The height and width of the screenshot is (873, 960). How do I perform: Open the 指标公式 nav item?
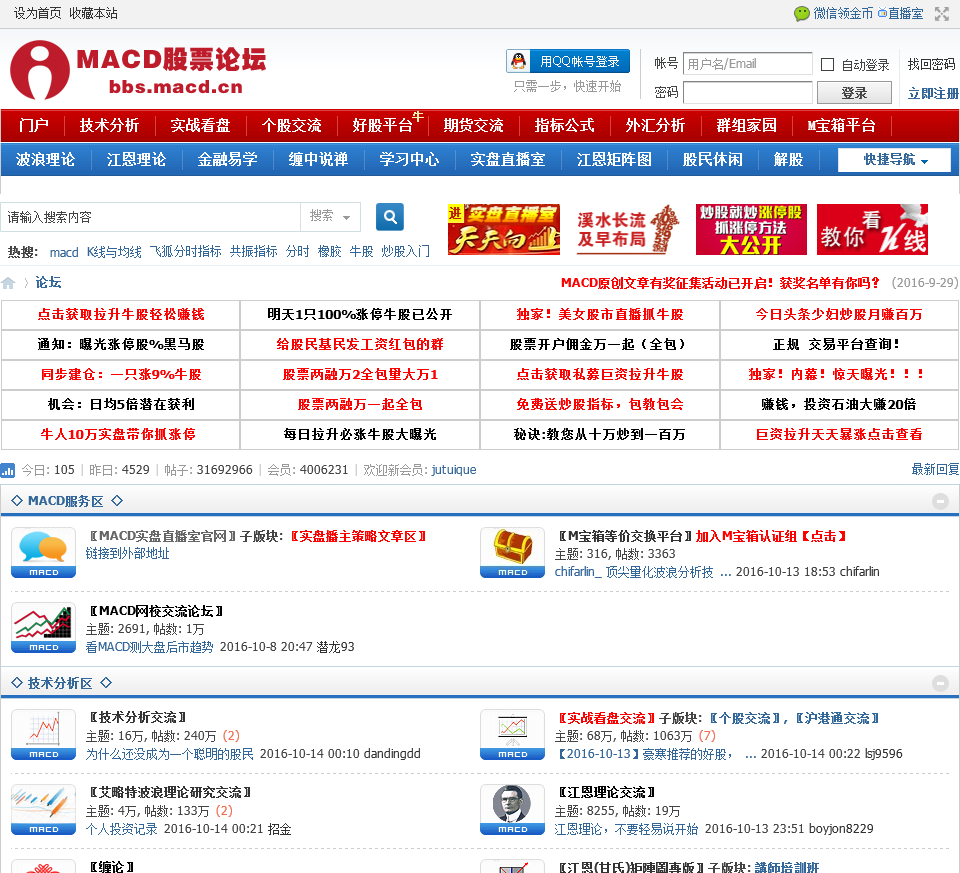pyautogui.click(x=564, y=126)
